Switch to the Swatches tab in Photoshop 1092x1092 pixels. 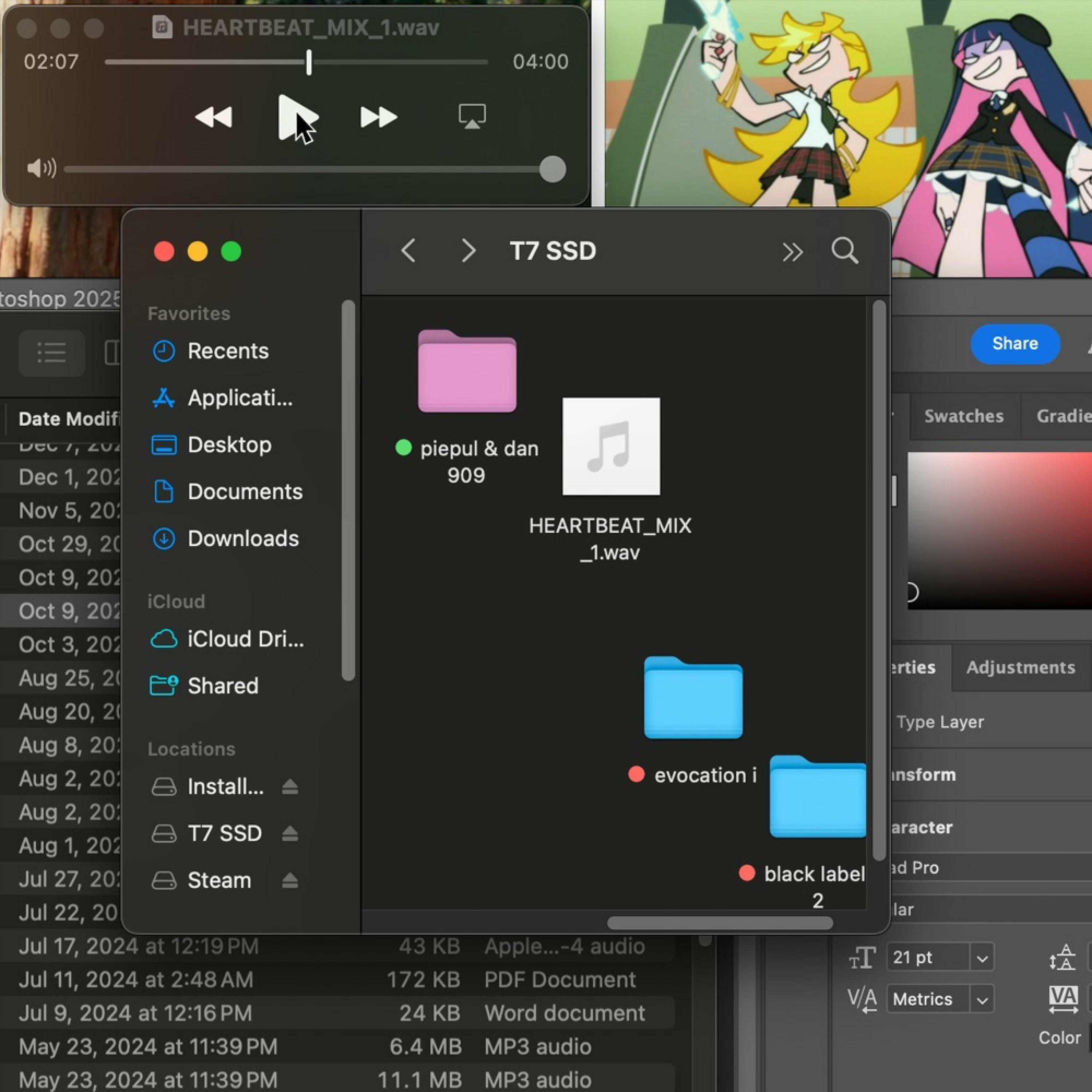click(x=964, y=416)
